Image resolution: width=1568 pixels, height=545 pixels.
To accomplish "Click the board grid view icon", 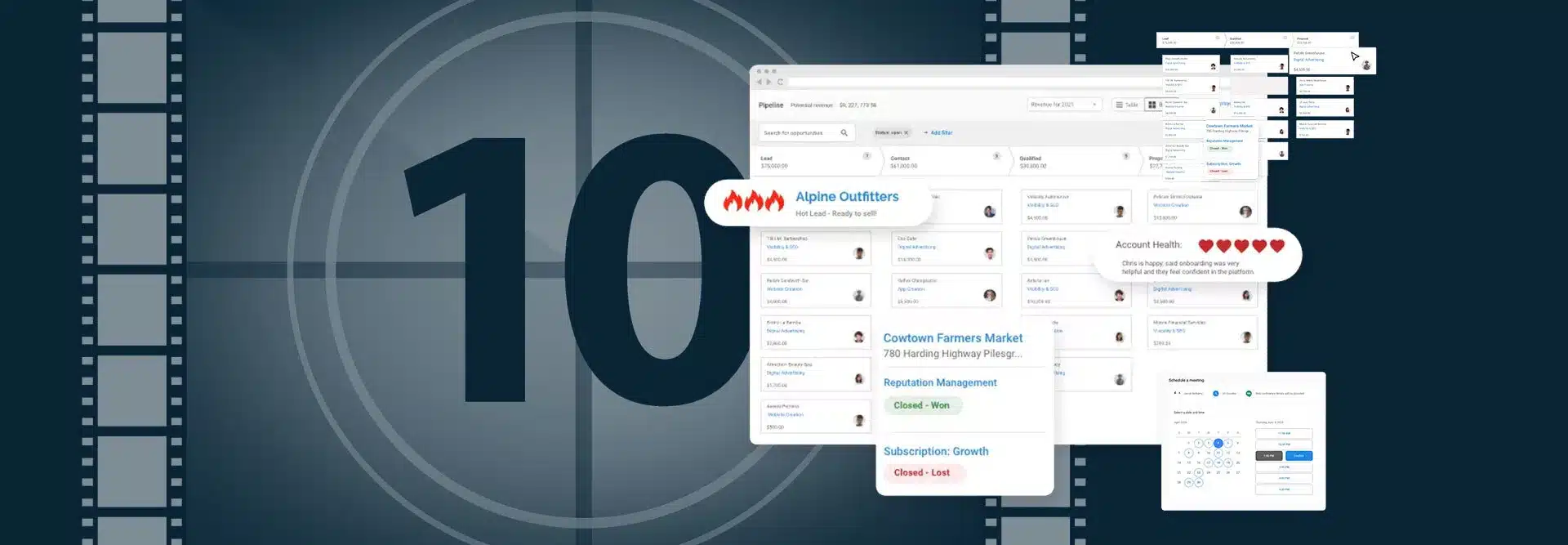I will (1151, 105).
